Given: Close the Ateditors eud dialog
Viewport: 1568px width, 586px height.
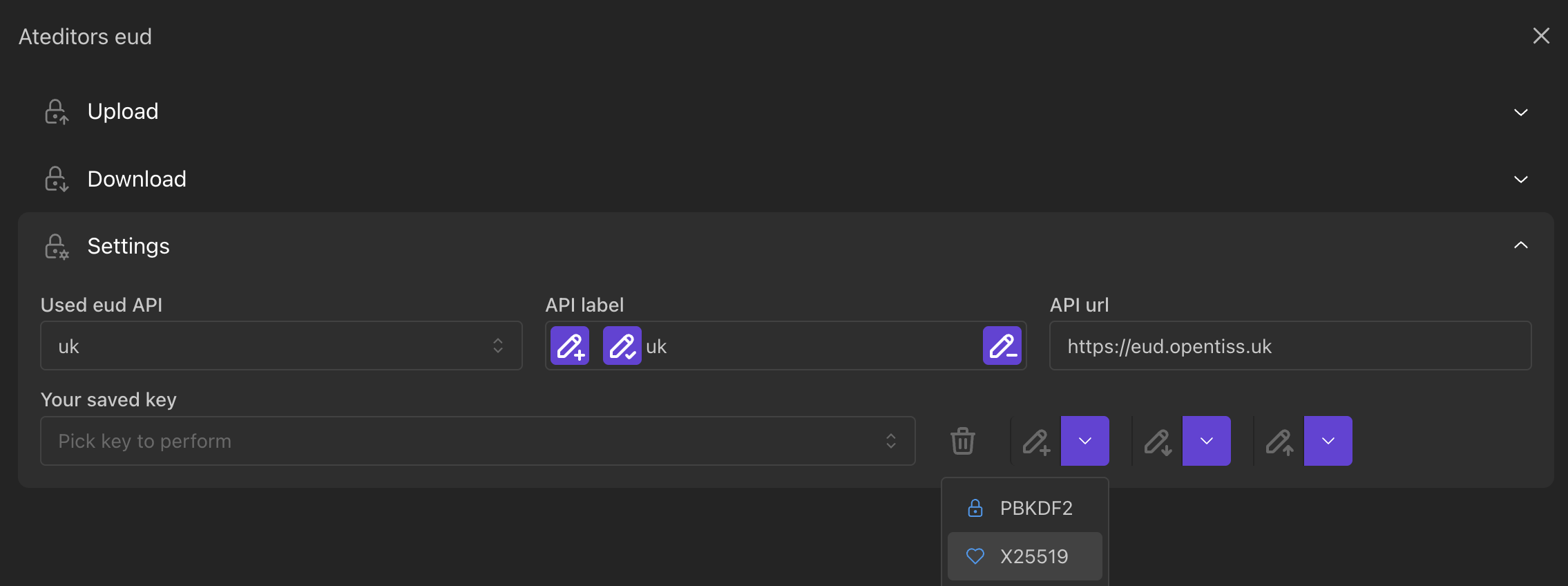Looking at the screenshot, I should [1541, 36].
